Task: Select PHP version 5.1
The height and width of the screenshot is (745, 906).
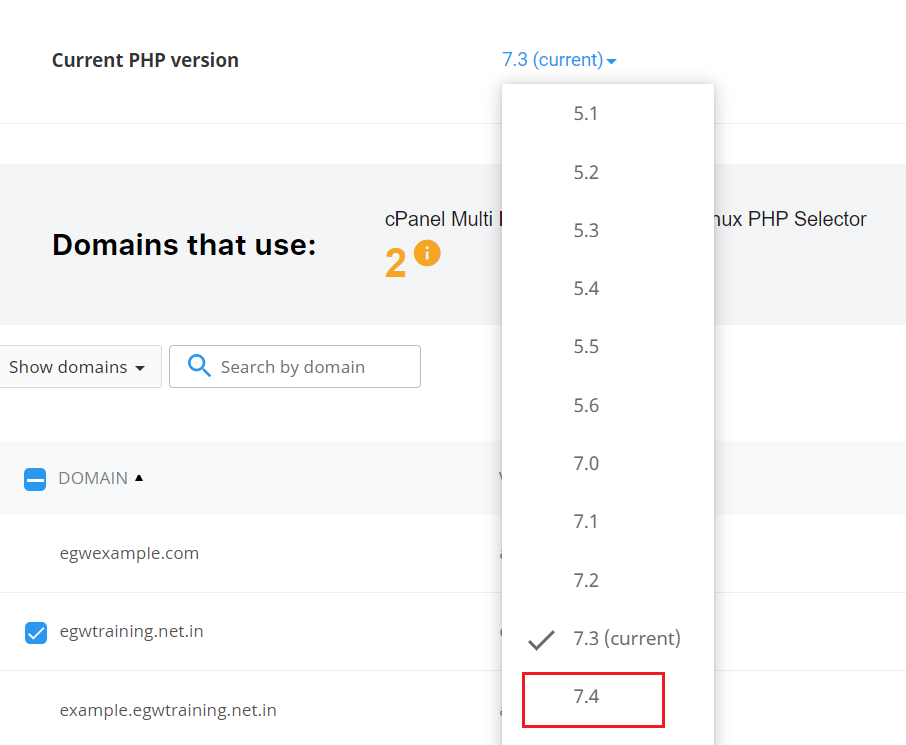Action: tap(587, 114)
